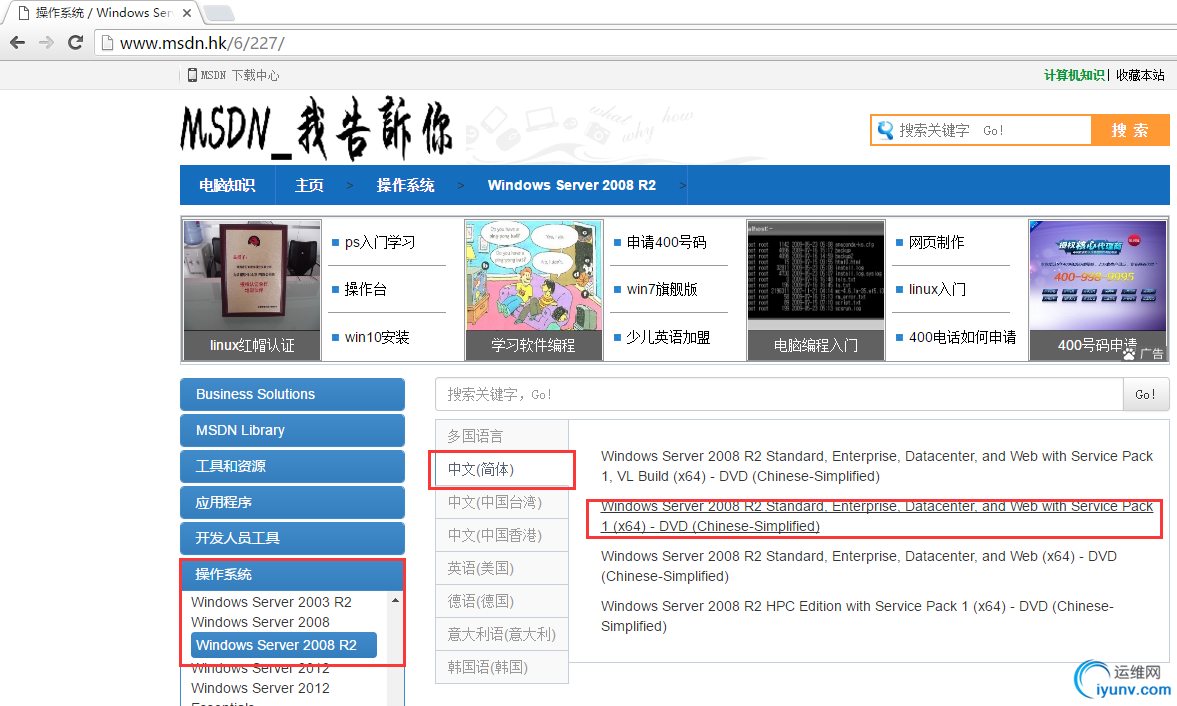Click the browser back arrow
The image size is (1177, 706).
point(17,43)
